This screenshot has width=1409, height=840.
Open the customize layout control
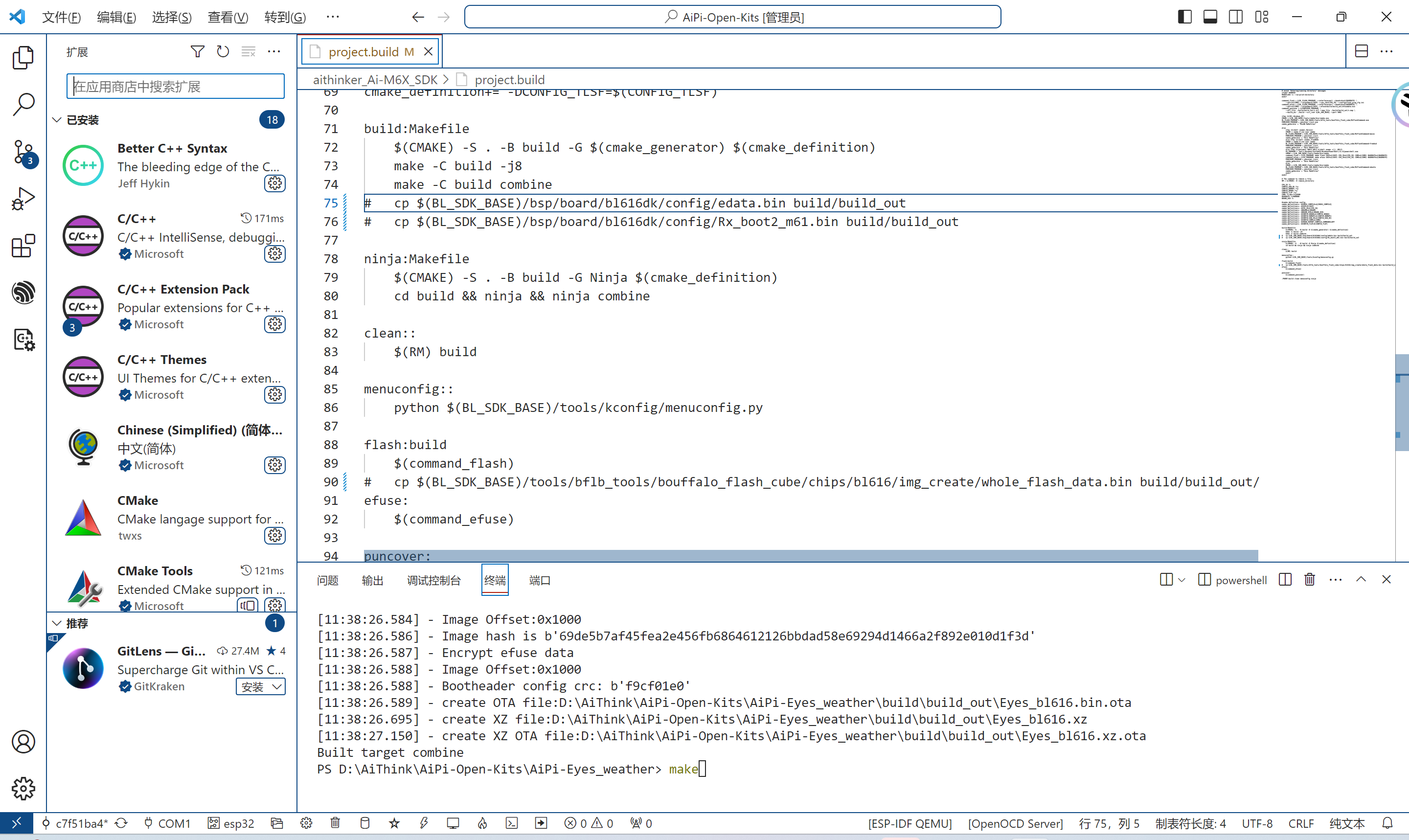1262,17
